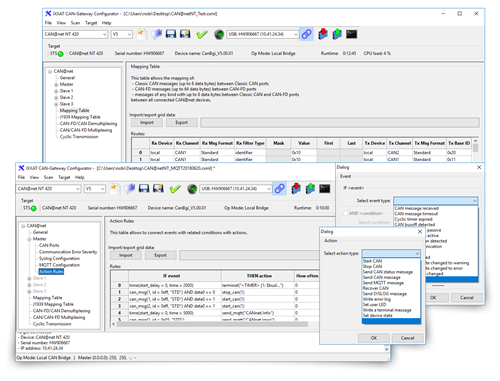Click the chain link connect icon in front toolbar
The height and width of the screenshot is (381, 500).
click(279, 189)
